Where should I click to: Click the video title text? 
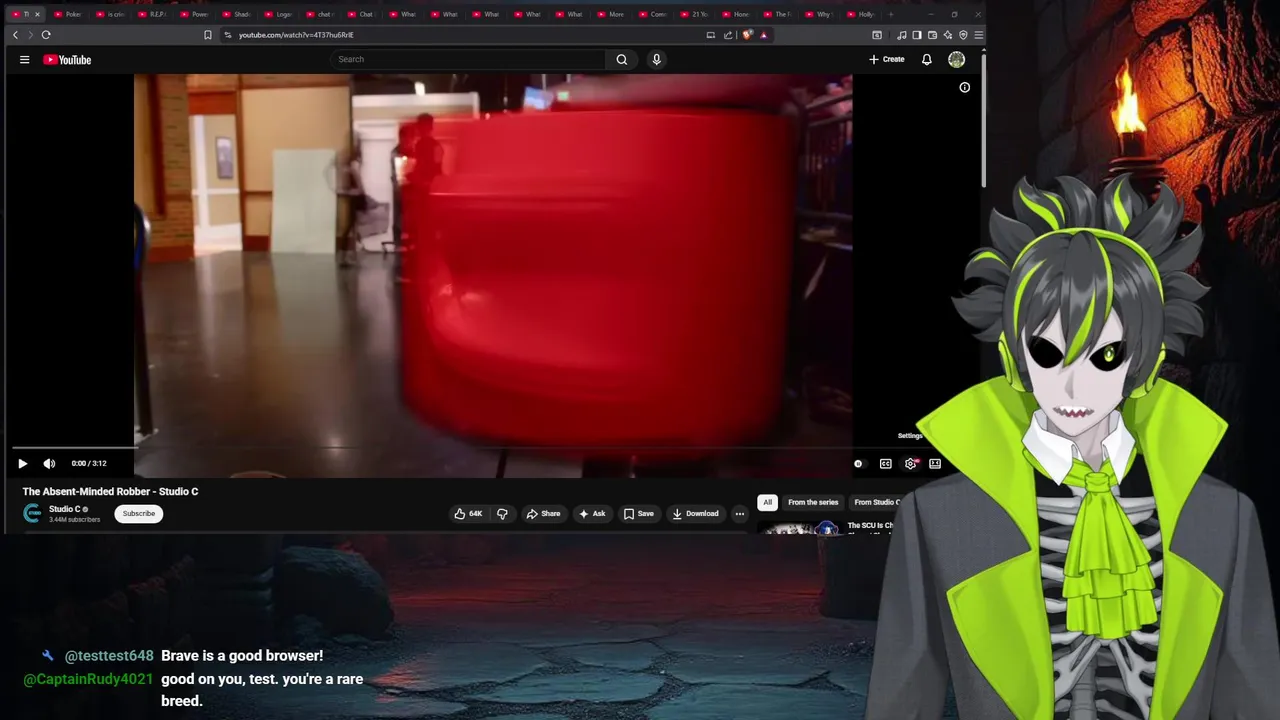pyautogui.click(x=110, y=492)
